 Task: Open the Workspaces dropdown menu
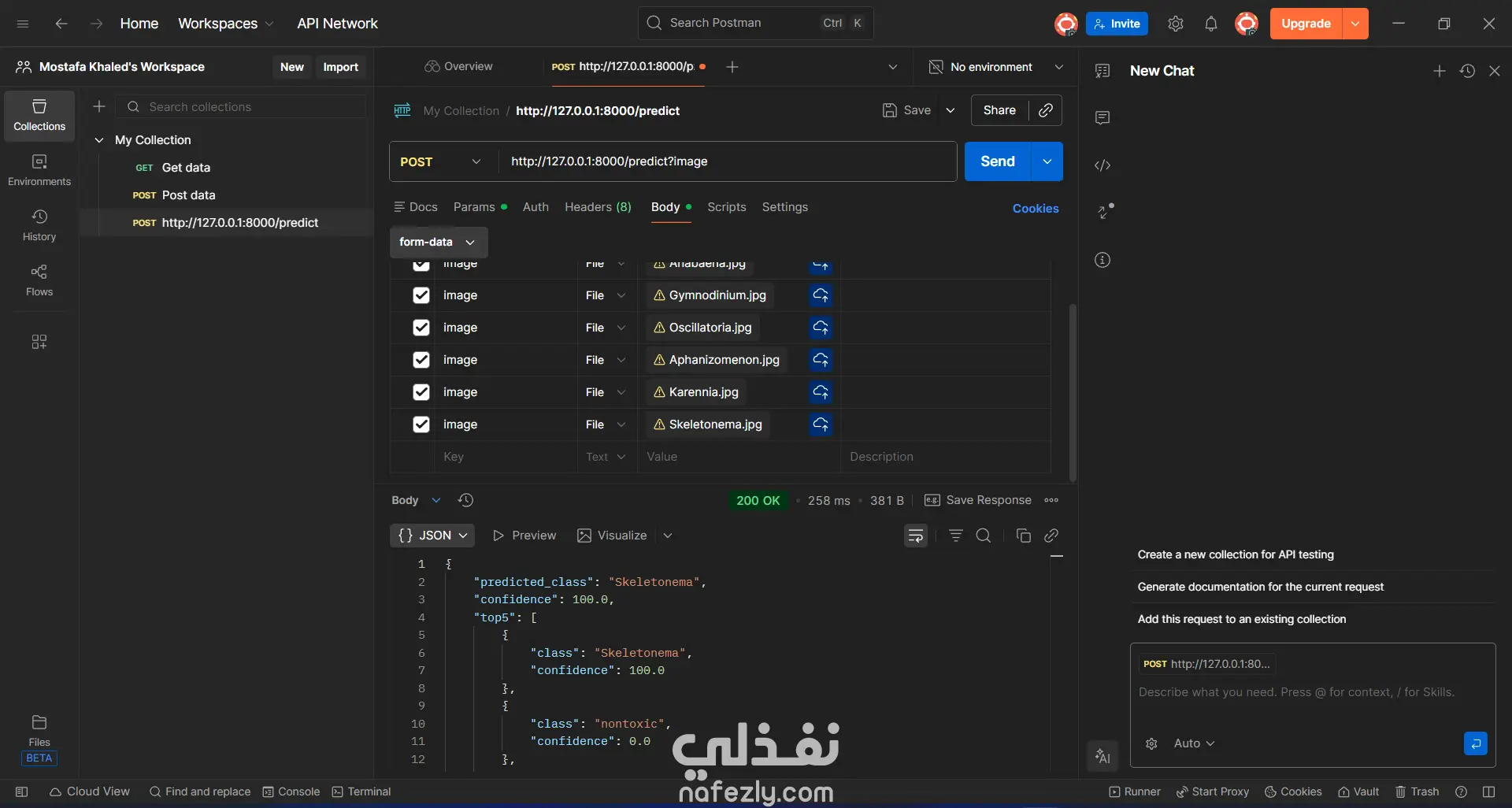(226, 24)
